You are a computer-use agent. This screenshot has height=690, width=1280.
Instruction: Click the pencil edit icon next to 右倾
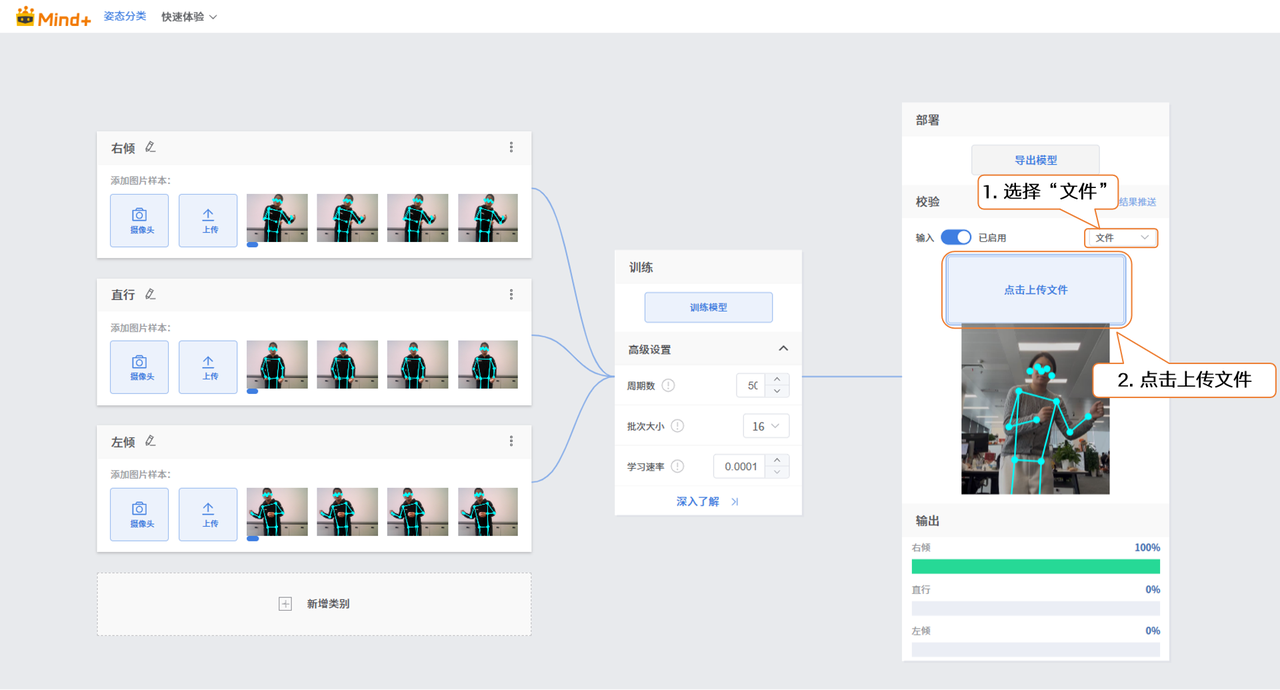[x=150, y=147]
